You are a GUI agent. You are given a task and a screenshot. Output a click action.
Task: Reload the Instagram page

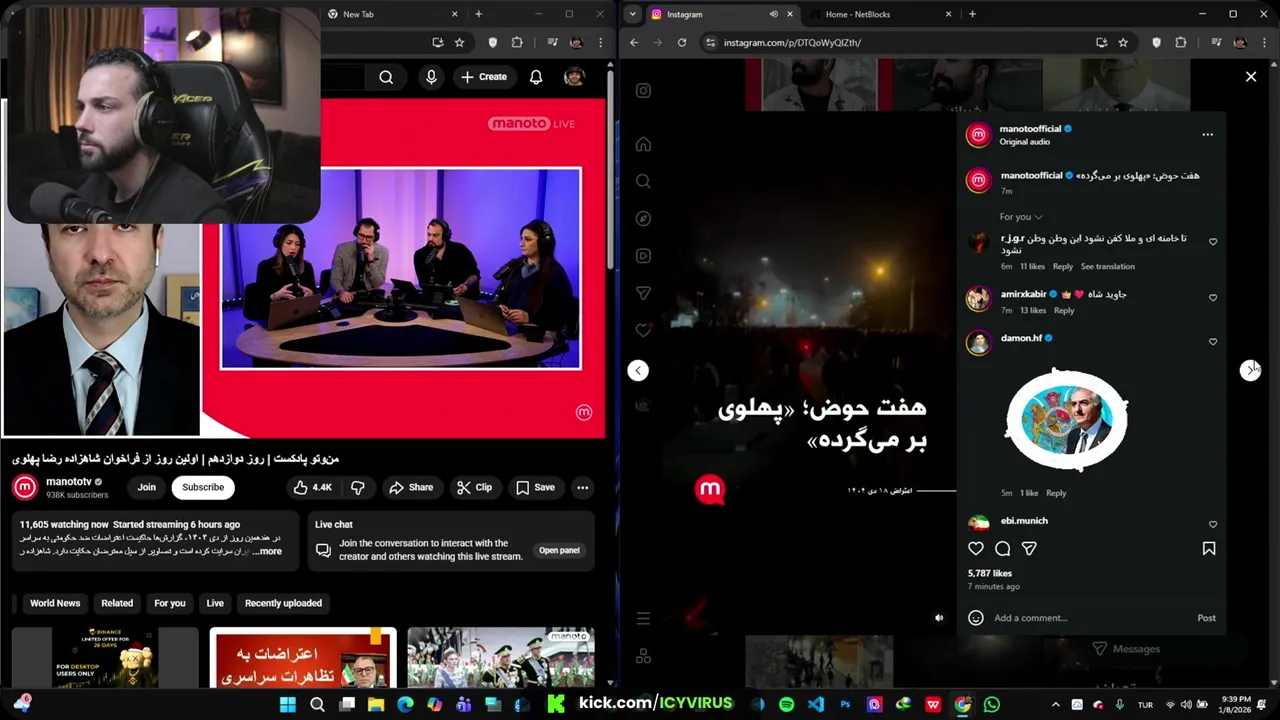point(682,42)
